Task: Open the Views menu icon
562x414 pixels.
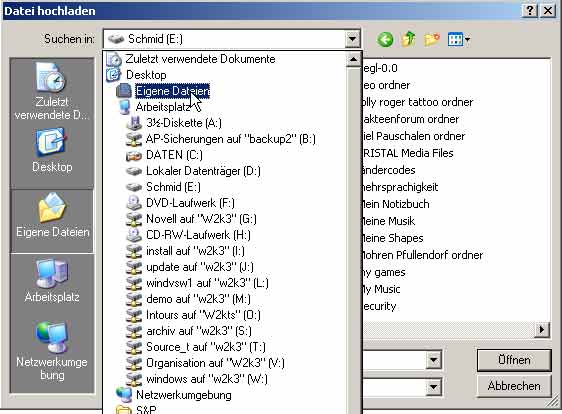Action: 459,39
